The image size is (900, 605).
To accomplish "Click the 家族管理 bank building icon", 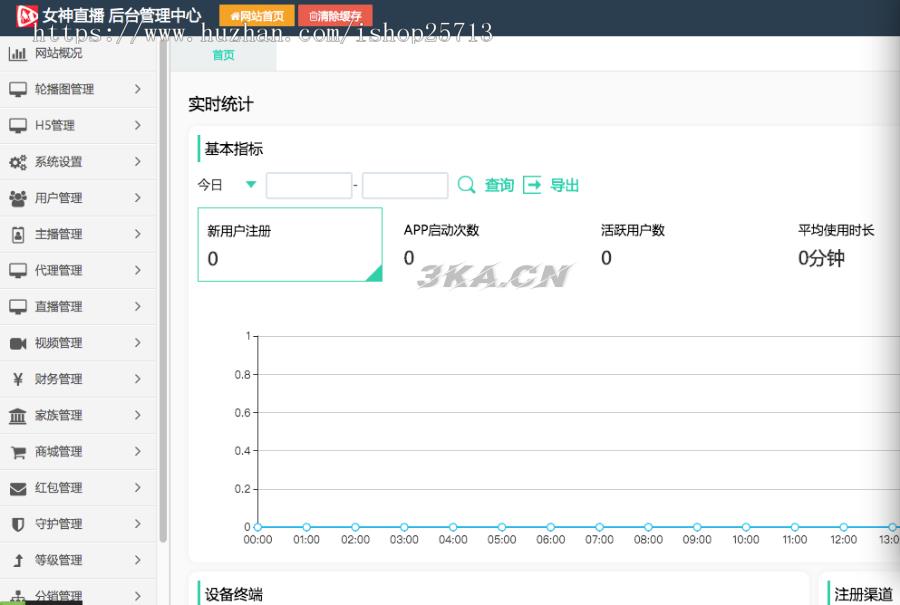I will (17, 416).
